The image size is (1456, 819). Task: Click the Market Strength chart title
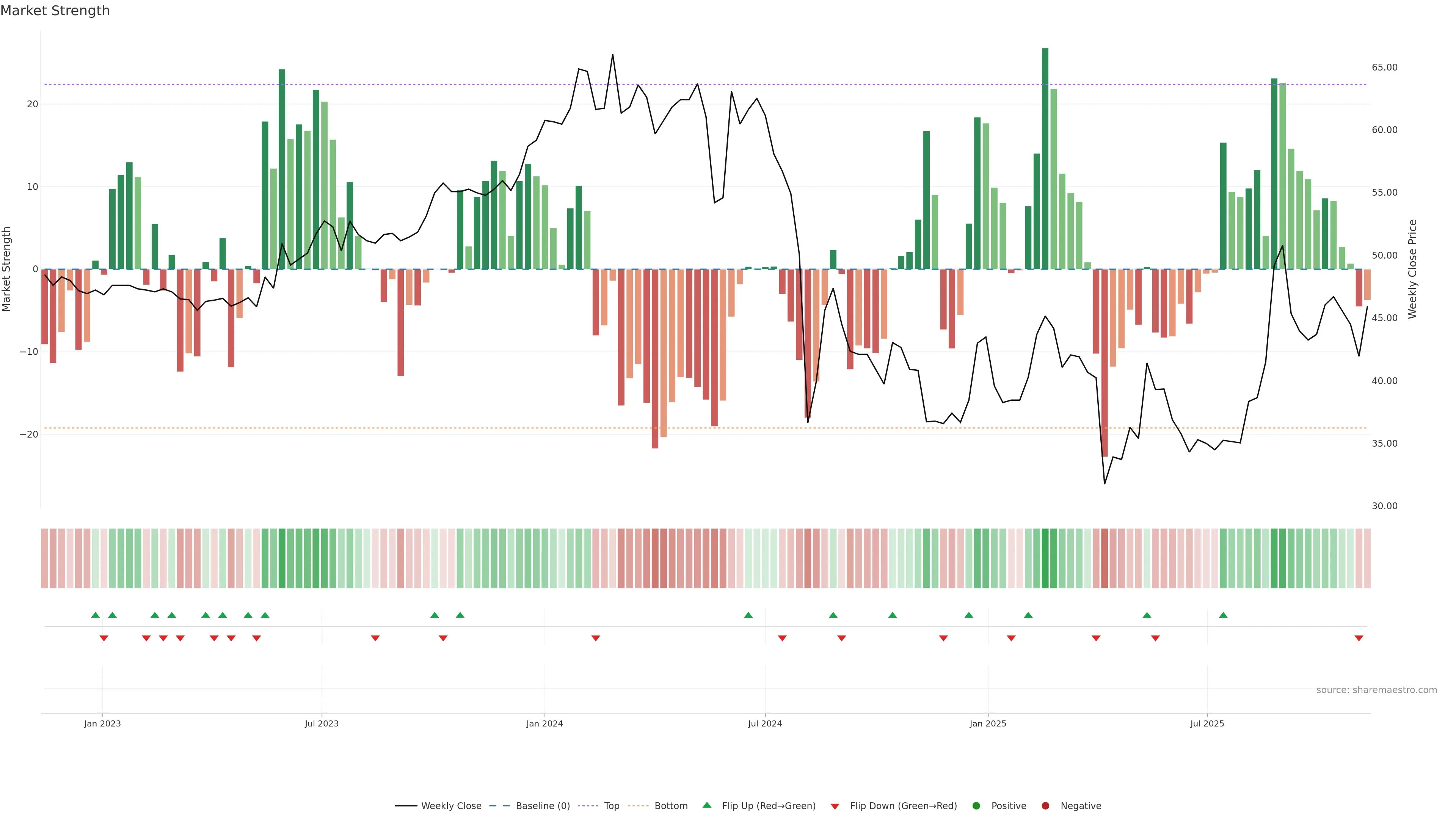click(55, 11)
